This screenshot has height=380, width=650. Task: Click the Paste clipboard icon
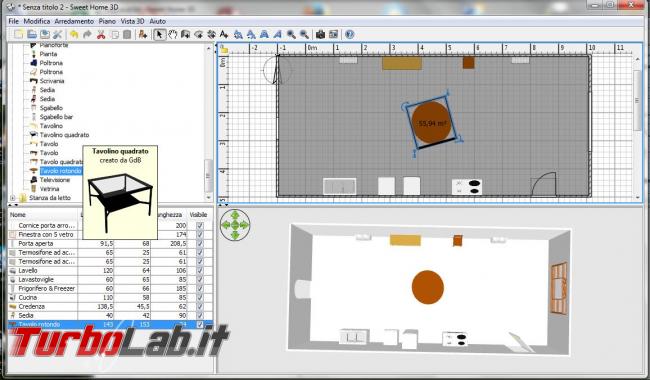127,34
